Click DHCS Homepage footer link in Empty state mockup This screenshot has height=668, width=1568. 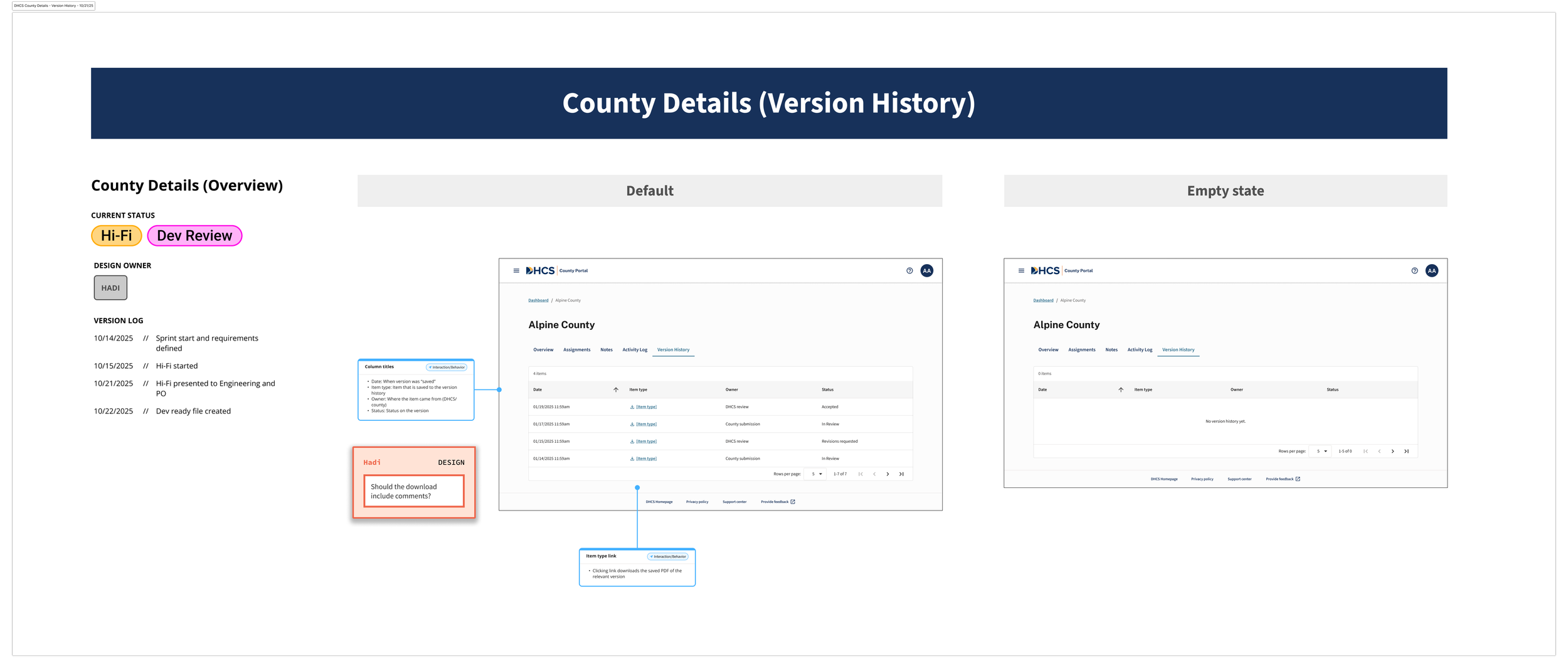click(1164, 479)
